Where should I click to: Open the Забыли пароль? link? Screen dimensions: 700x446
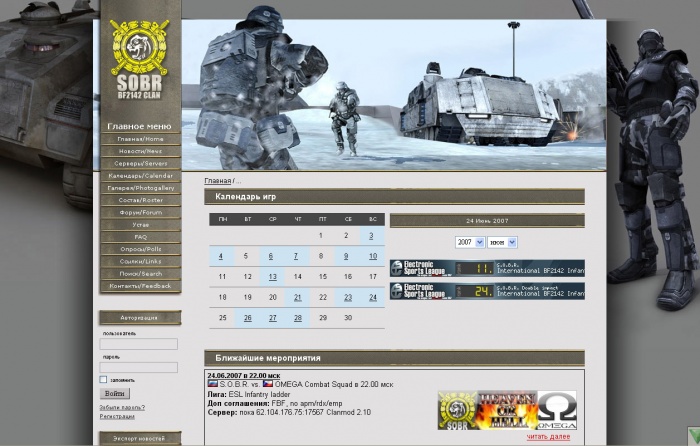122,408
